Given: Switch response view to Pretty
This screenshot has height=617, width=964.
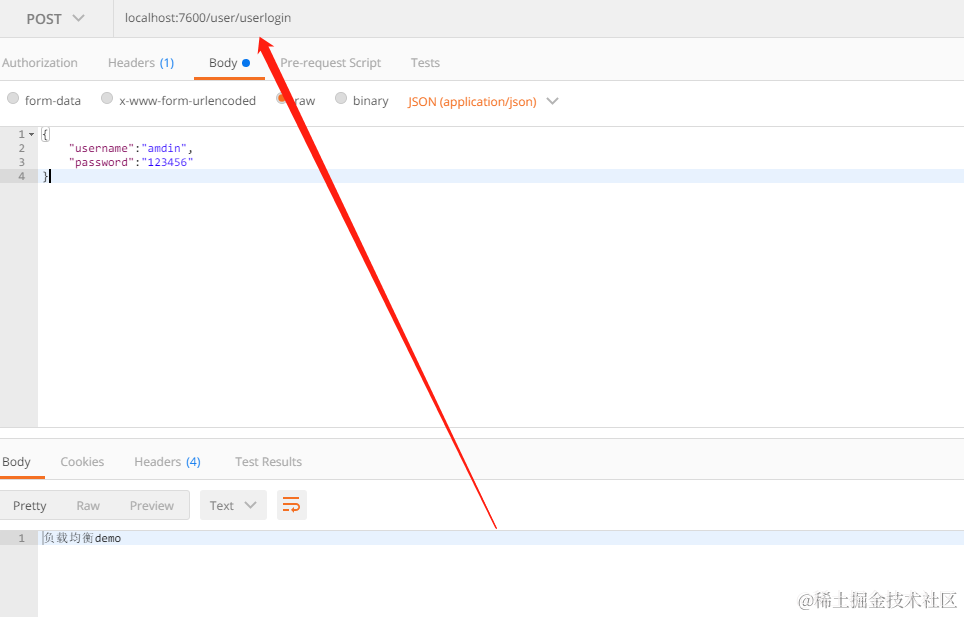Looking at the screenshot, I should pos(30,505).
